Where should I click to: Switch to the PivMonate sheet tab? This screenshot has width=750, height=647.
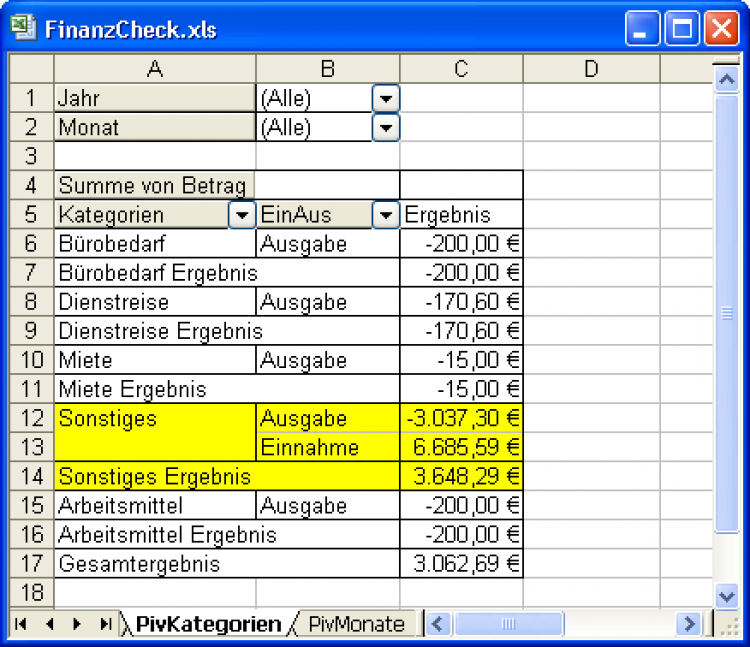click(x=356, y=624)
